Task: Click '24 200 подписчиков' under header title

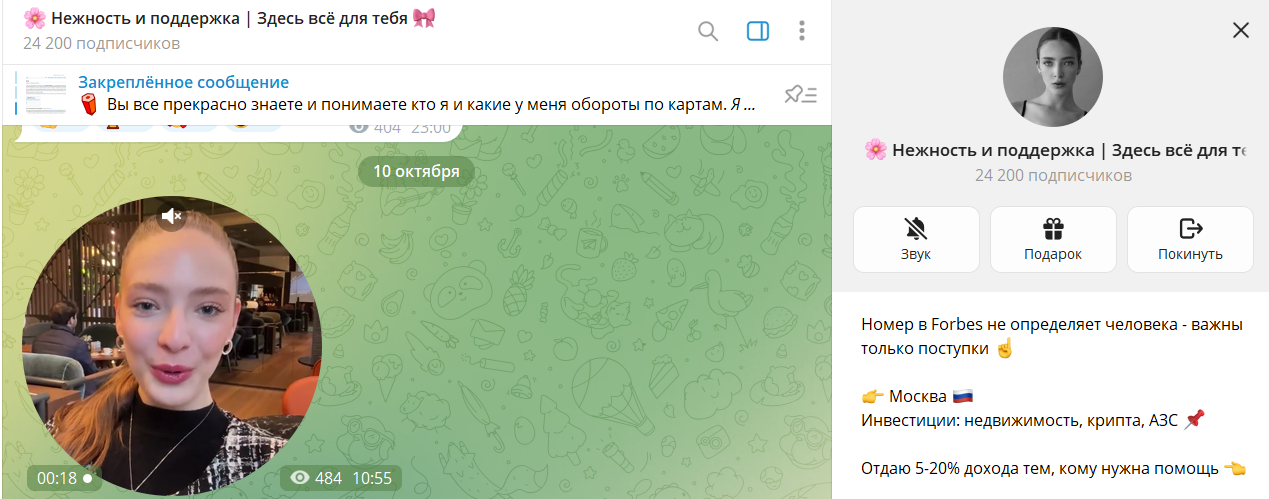Action: [x=101, y=43]
